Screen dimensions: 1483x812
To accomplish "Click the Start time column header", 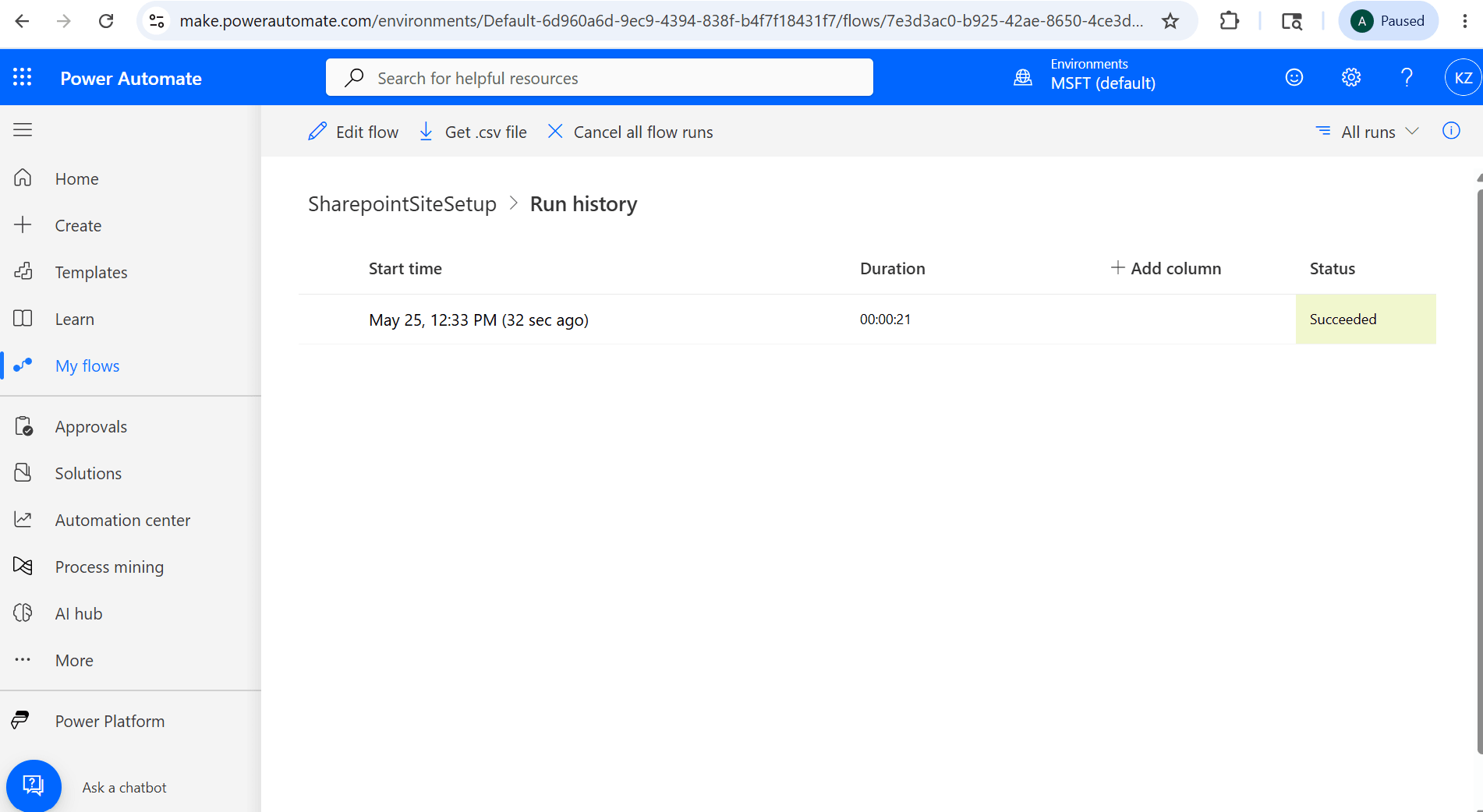I will [x=405, y=268].
